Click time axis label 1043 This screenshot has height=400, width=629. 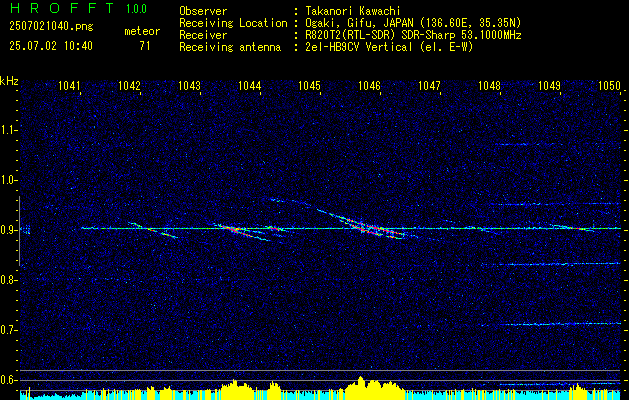[189, 85]
